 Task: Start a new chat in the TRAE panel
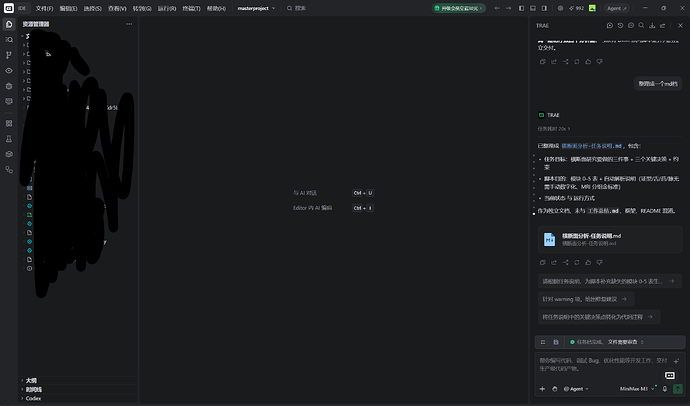609,26
